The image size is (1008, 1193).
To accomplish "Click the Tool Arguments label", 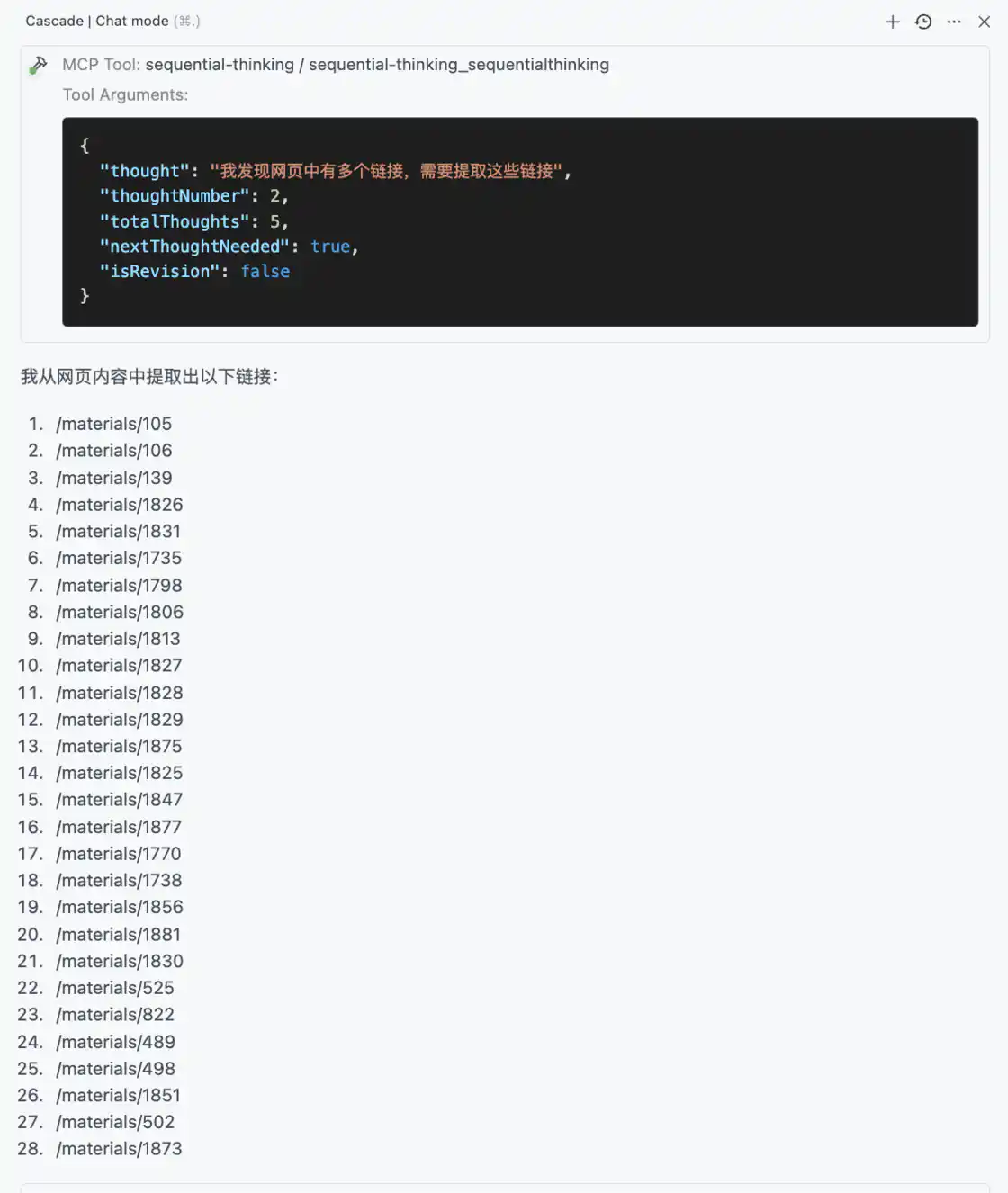I will (x=125, y=94).
